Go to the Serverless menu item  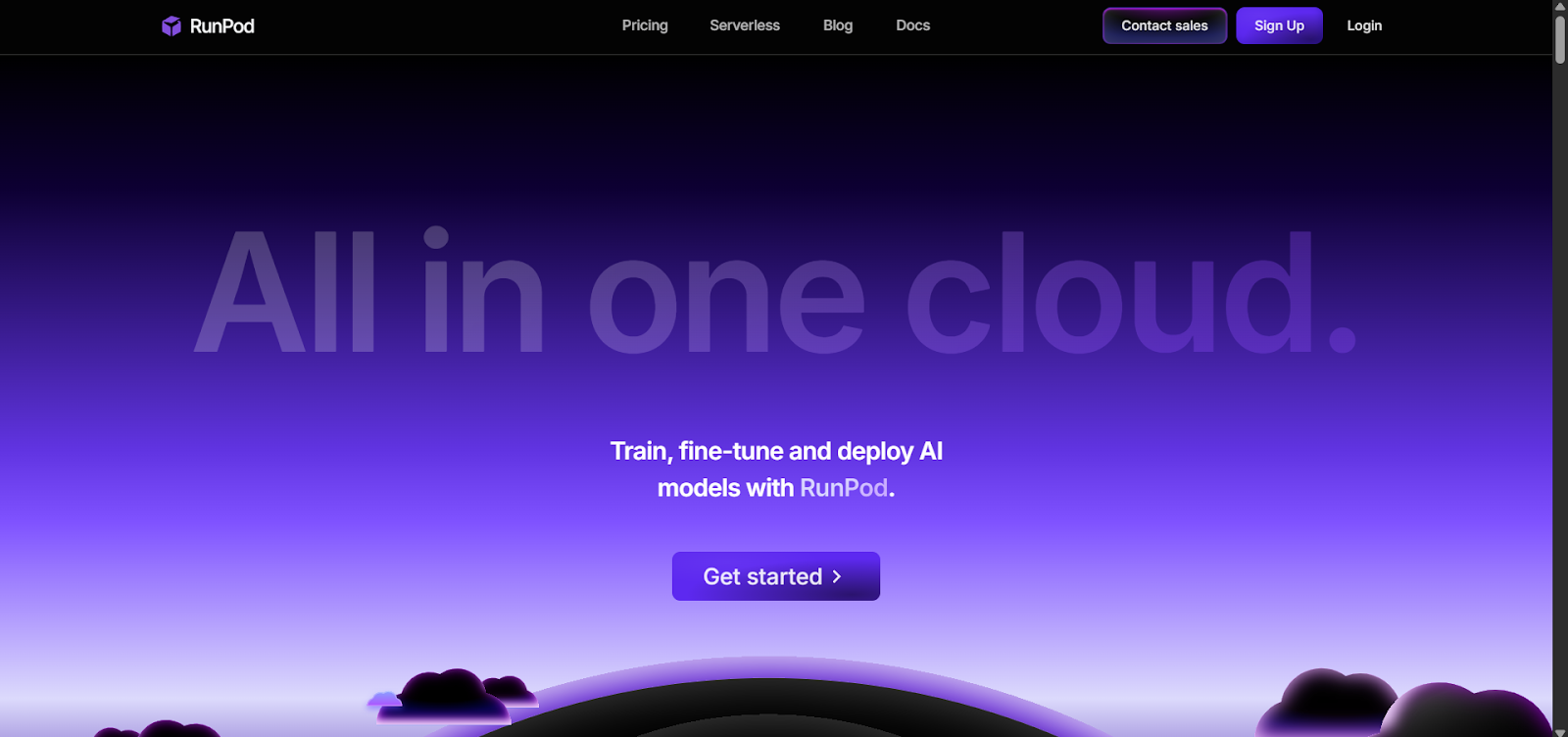[745, 25]
